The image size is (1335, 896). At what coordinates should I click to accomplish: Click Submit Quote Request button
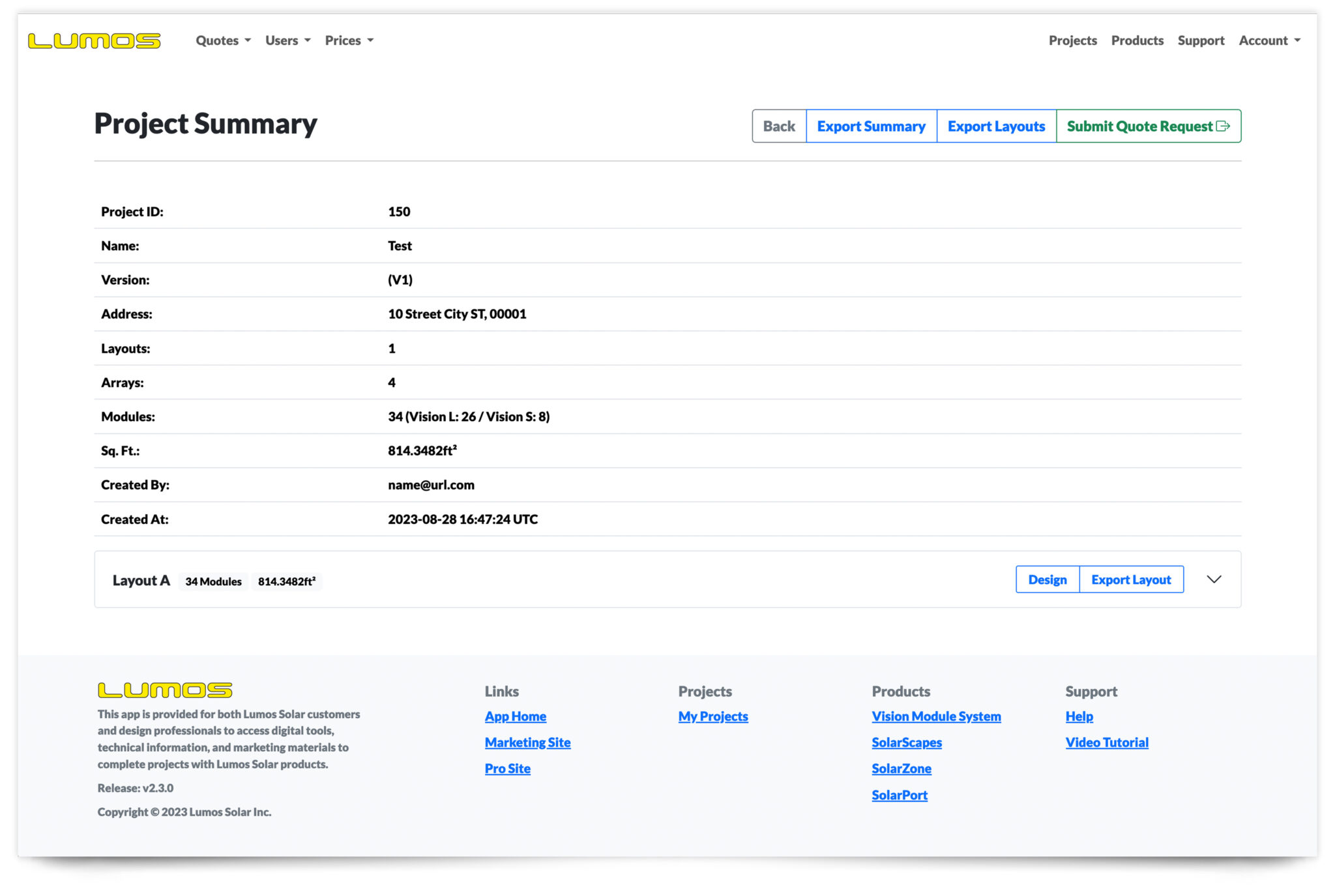point(1149,126)
